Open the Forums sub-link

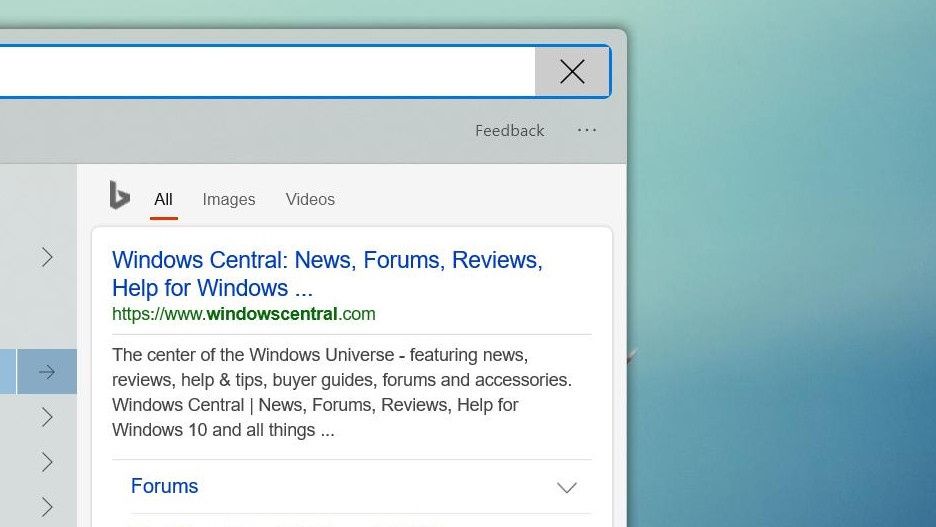click(164, 486)
